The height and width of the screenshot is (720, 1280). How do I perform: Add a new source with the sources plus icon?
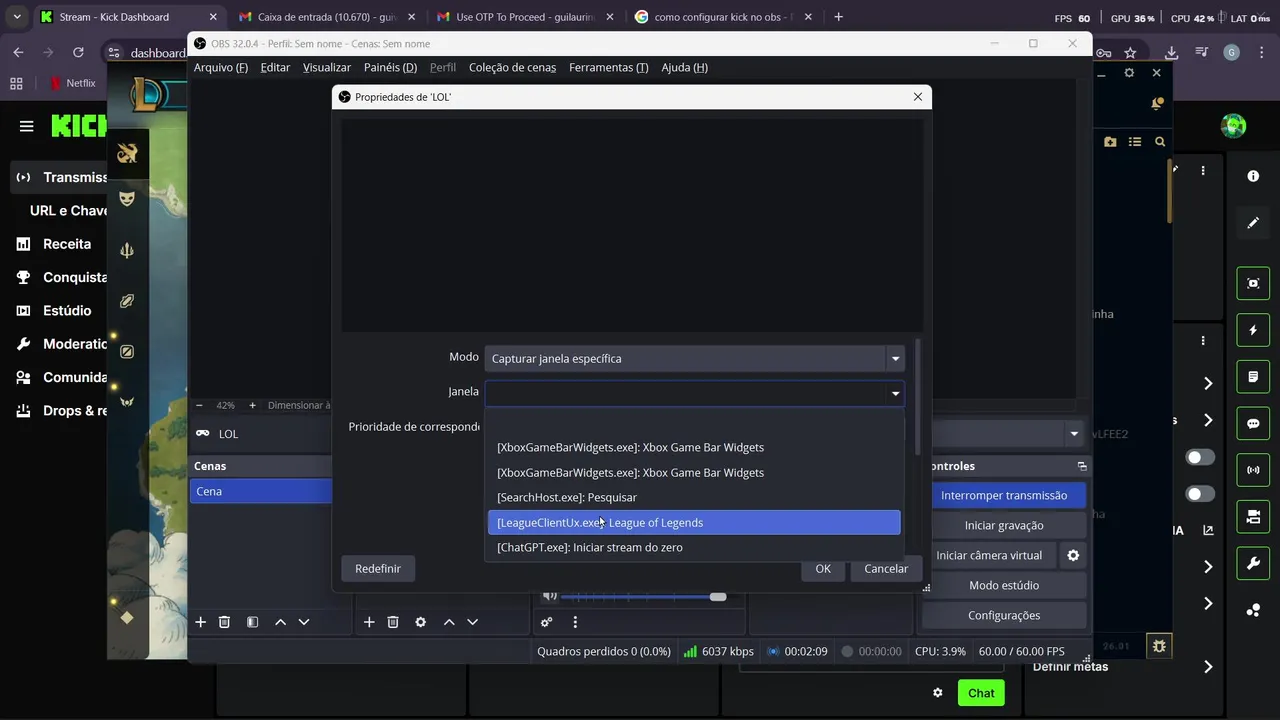click(x=369, y=622)
